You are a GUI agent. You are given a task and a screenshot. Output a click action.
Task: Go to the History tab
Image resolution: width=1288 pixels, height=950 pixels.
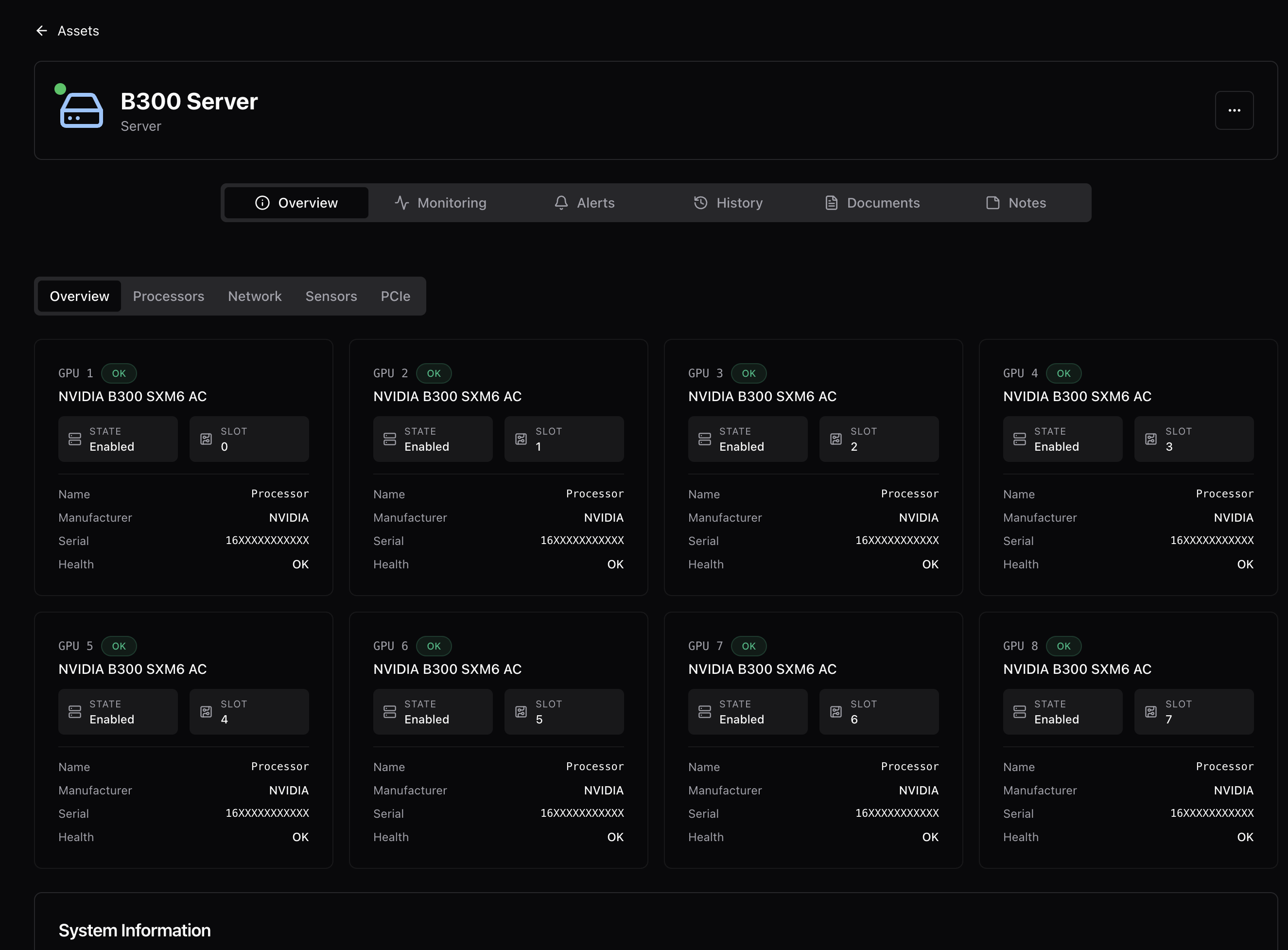pyautogui.click(x=728, y=202)
